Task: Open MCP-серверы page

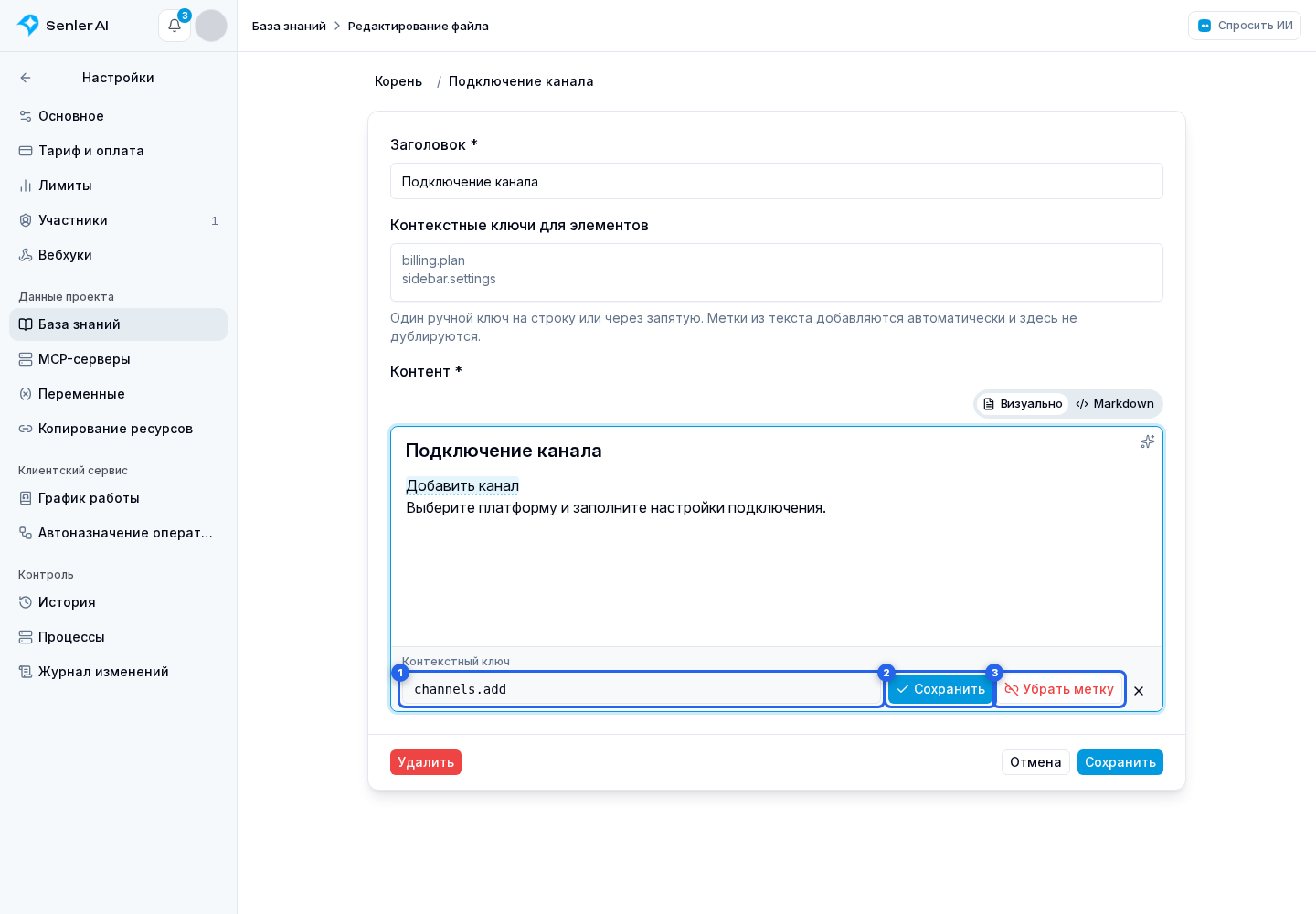Action: click(x=119, y=359)
